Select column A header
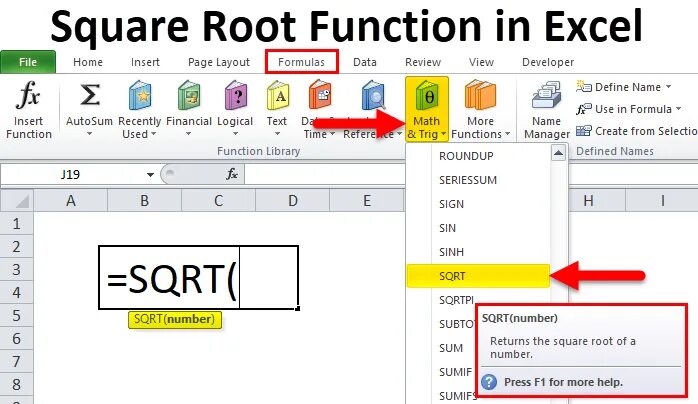Screen dimensions: 698x404 [71, 201]
